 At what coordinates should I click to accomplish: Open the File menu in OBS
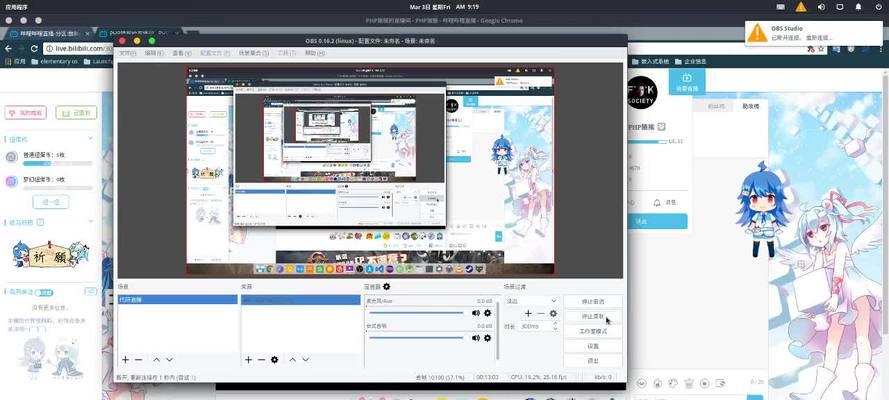pos(127,53)
